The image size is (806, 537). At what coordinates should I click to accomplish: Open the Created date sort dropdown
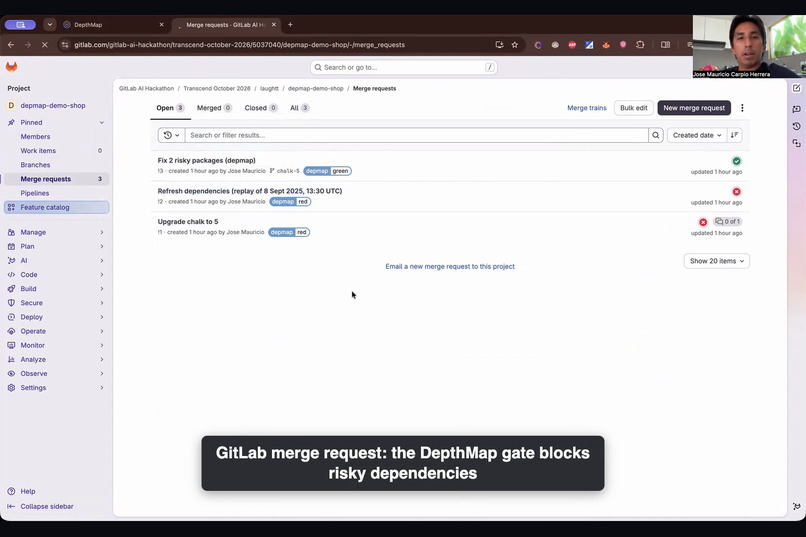(x=697, y=135)
